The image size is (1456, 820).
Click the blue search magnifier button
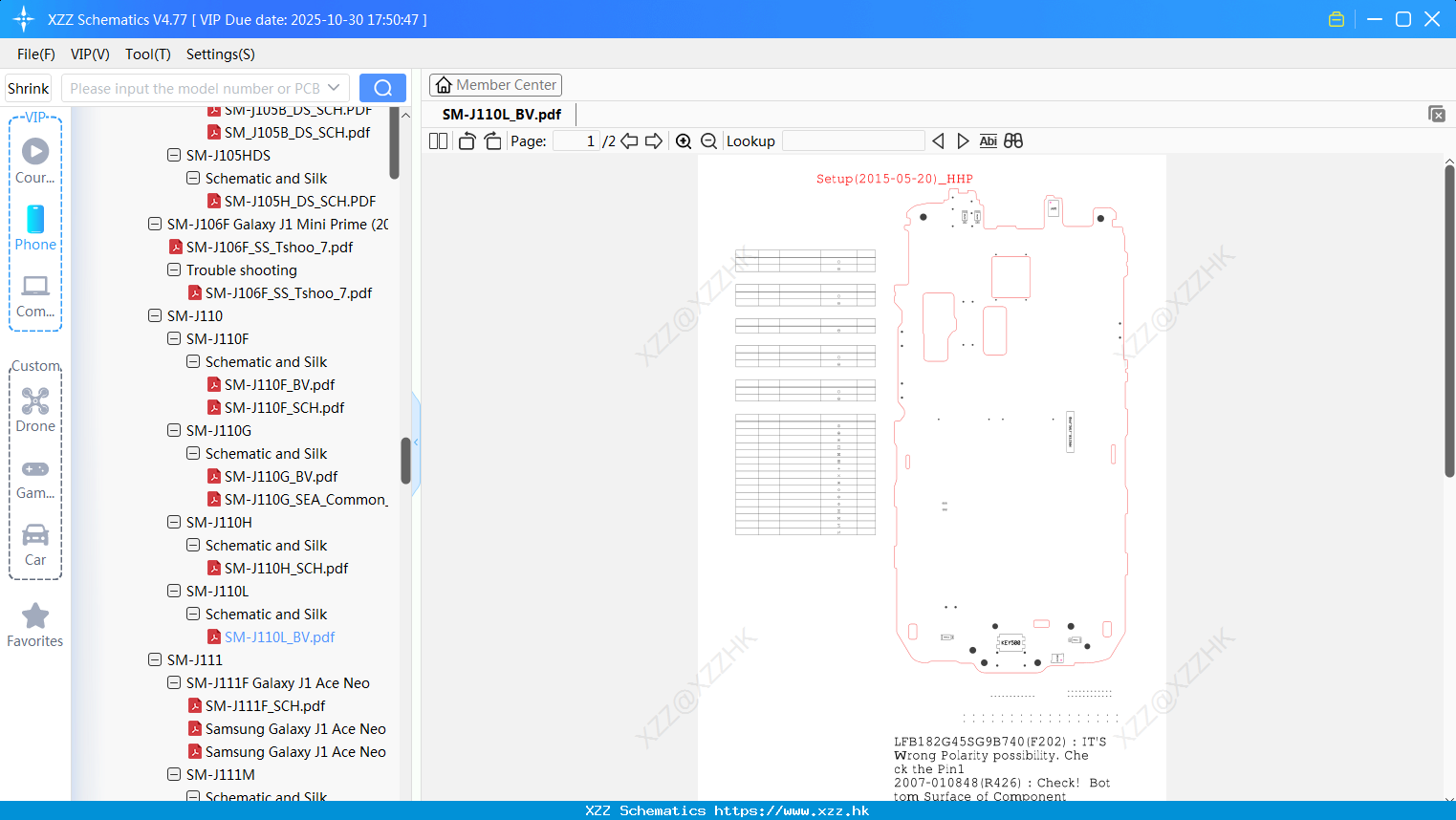pos(382,88)
